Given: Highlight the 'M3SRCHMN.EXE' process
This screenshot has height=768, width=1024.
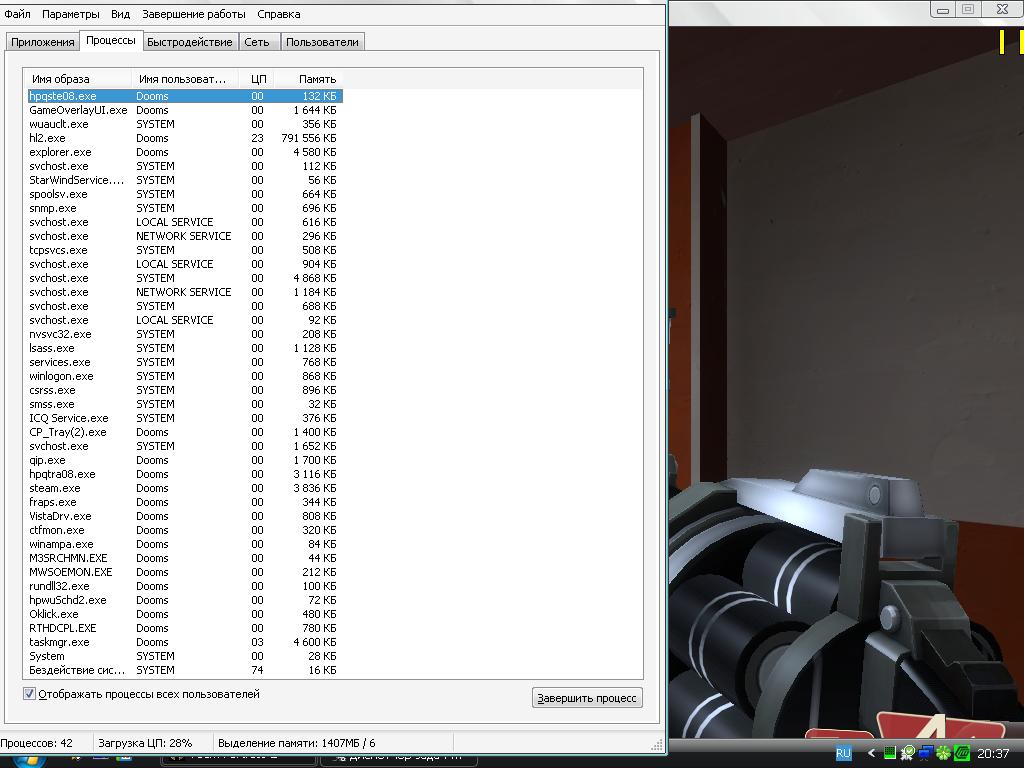Looking at the screenshot, I should tap(185, 558).
